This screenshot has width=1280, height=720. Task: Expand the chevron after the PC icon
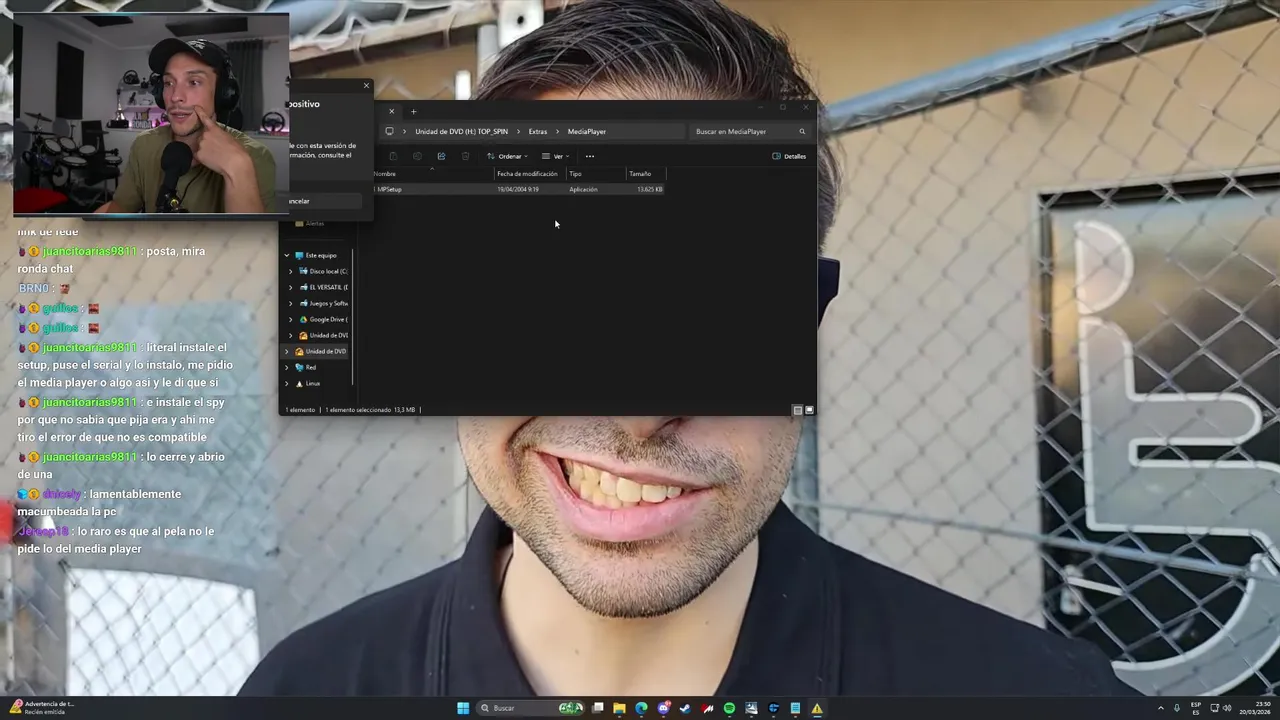[x=404, y=131]
